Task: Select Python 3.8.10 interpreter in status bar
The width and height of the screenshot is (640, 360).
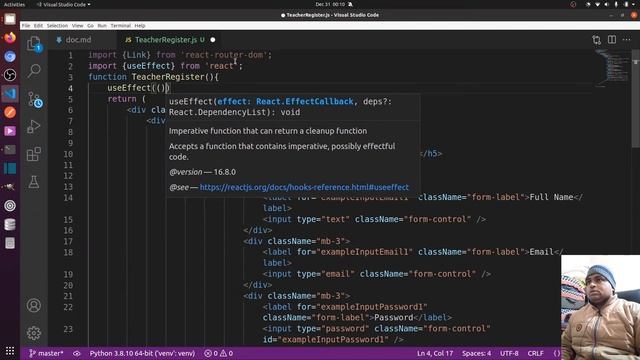Action: pos(142,353)
